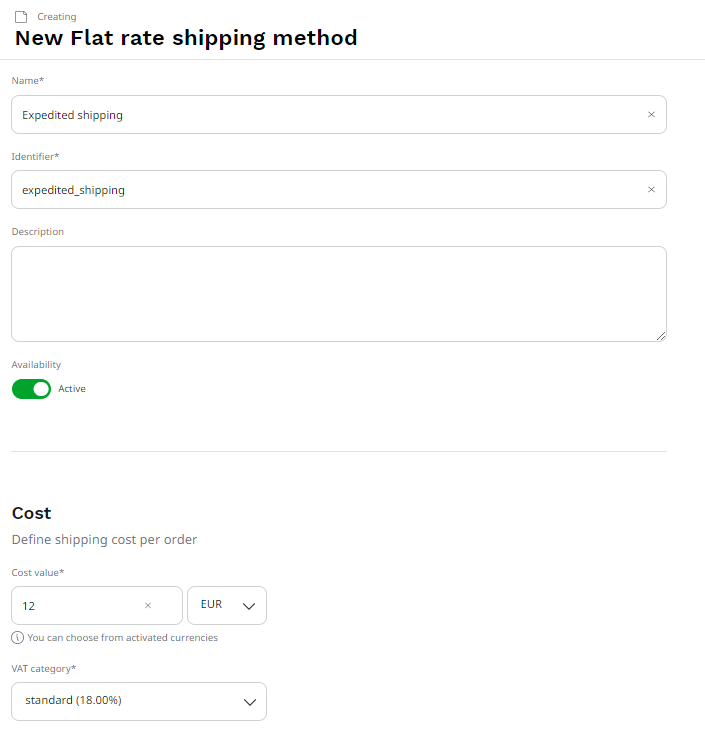Image resolution: width=705 pixels, height=733 pixels.
Task: Click the Description textarea resize handle
Action: point(660,335)
